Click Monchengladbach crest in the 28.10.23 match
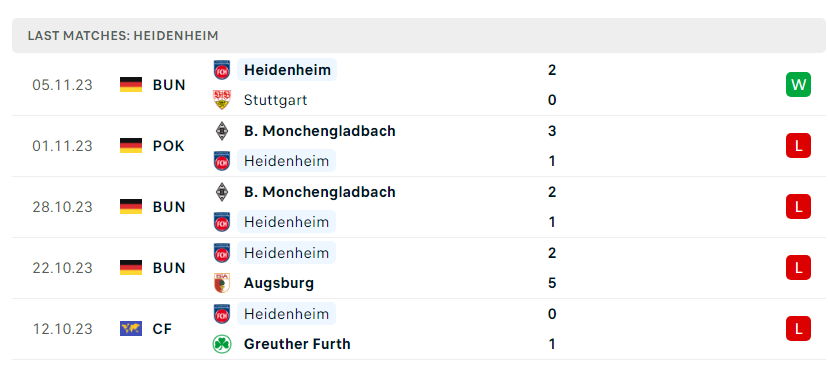This screenshot has height=368, width=828. pos(222,192)
